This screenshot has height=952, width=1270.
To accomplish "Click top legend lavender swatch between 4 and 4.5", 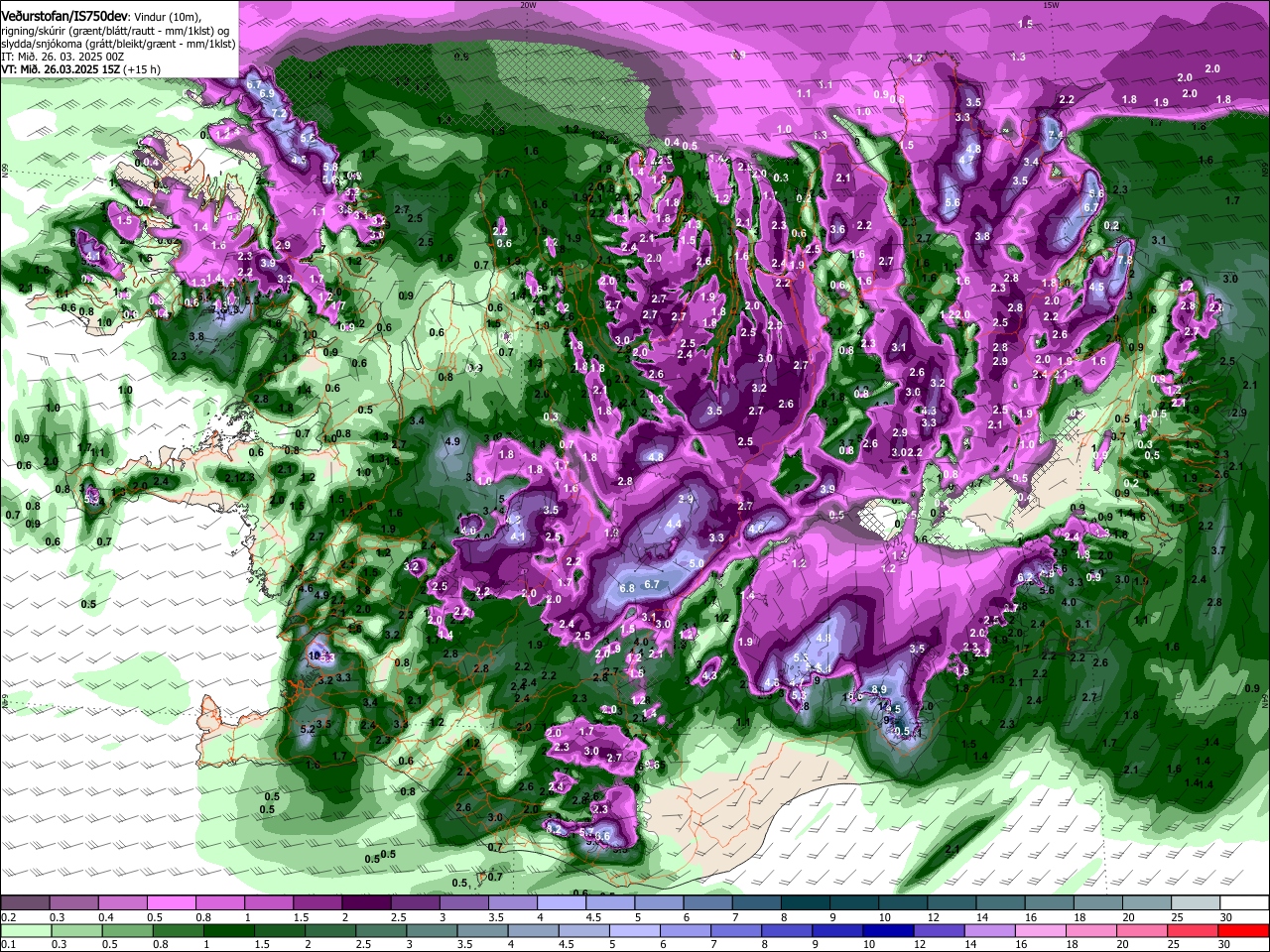I will point(562,903).
